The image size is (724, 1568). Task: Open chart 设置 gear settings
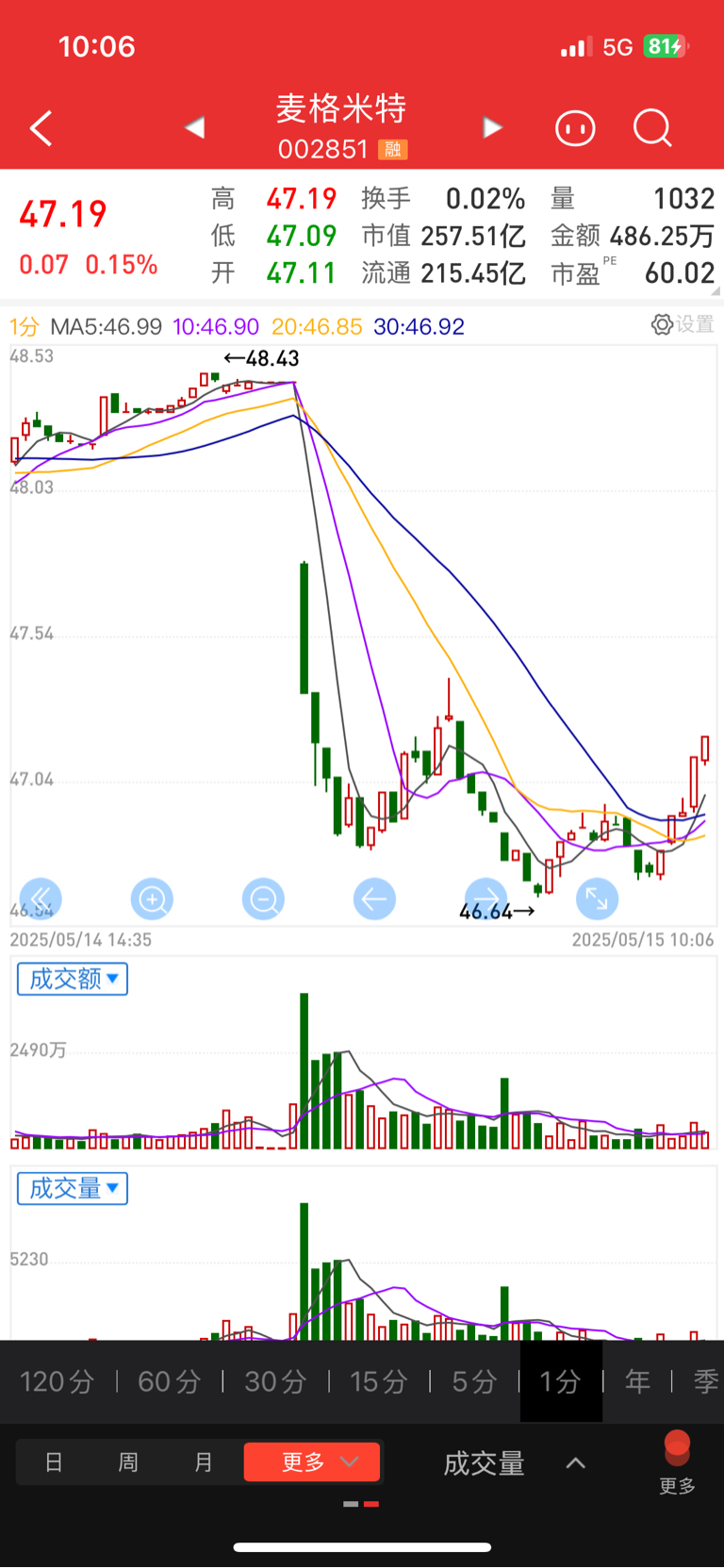(683, 324)
